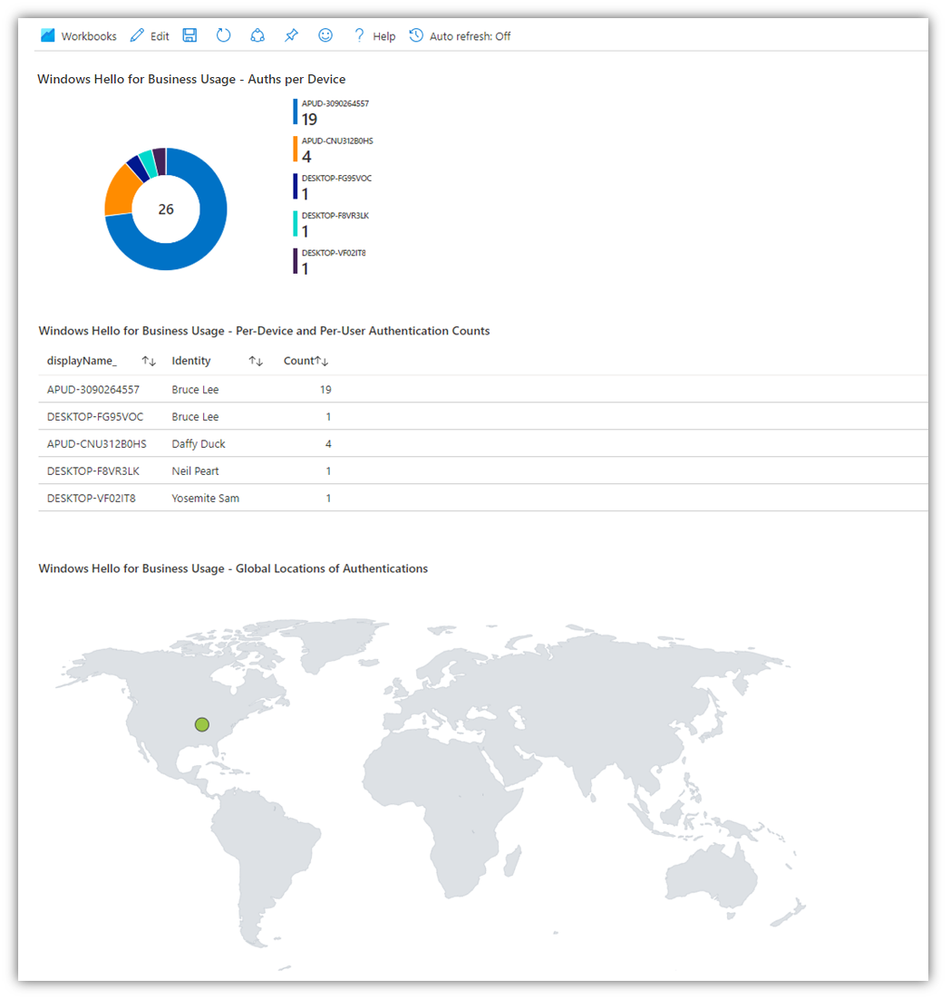The height and width of the screenshot is (999, 951).
Task: Select the DESKTOP-VF02IT8 table cell
Action: tap(91, 498)
